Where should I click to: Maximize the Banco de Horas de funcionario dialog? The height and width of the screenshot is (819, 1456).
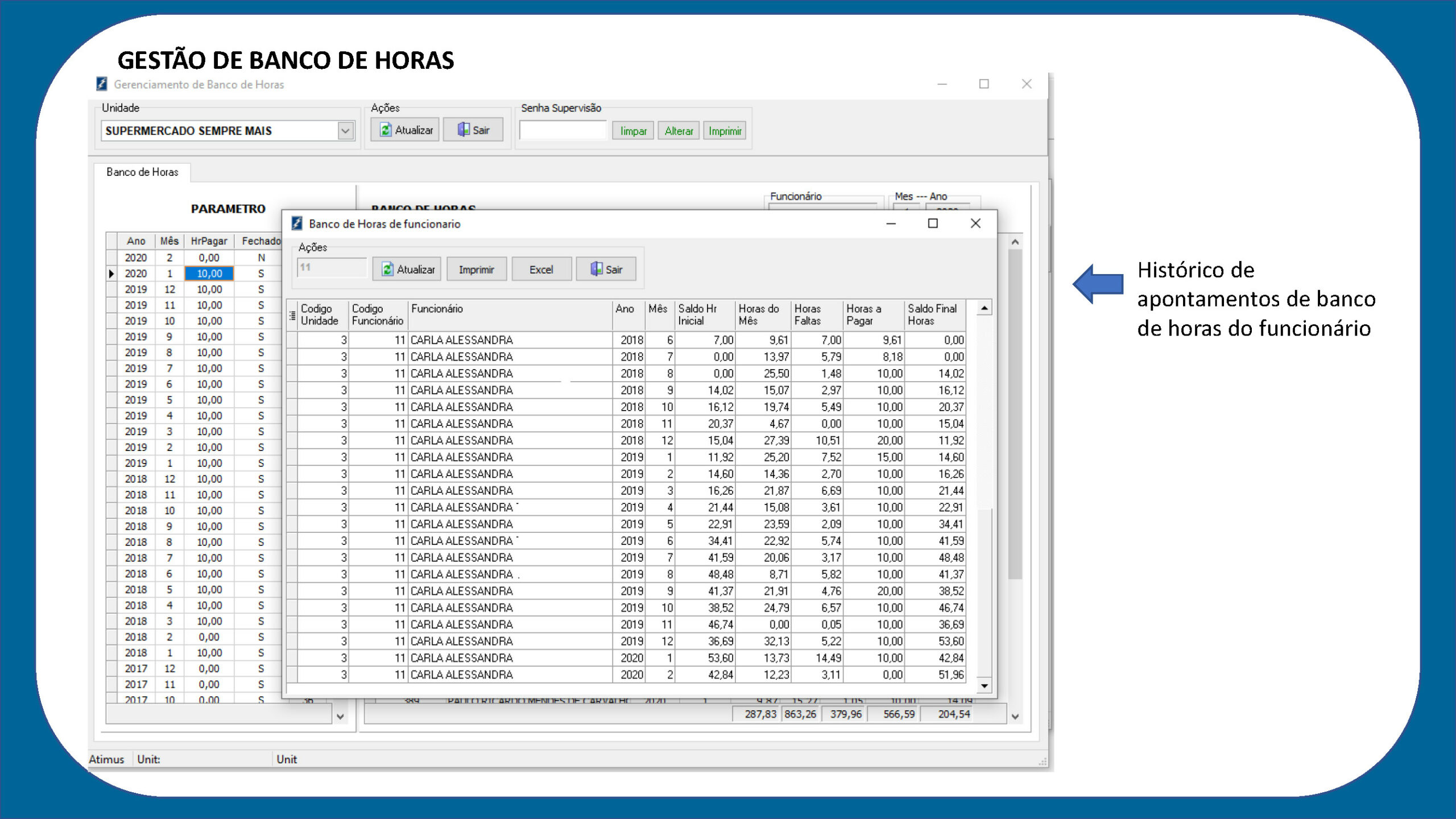(933, 224)
